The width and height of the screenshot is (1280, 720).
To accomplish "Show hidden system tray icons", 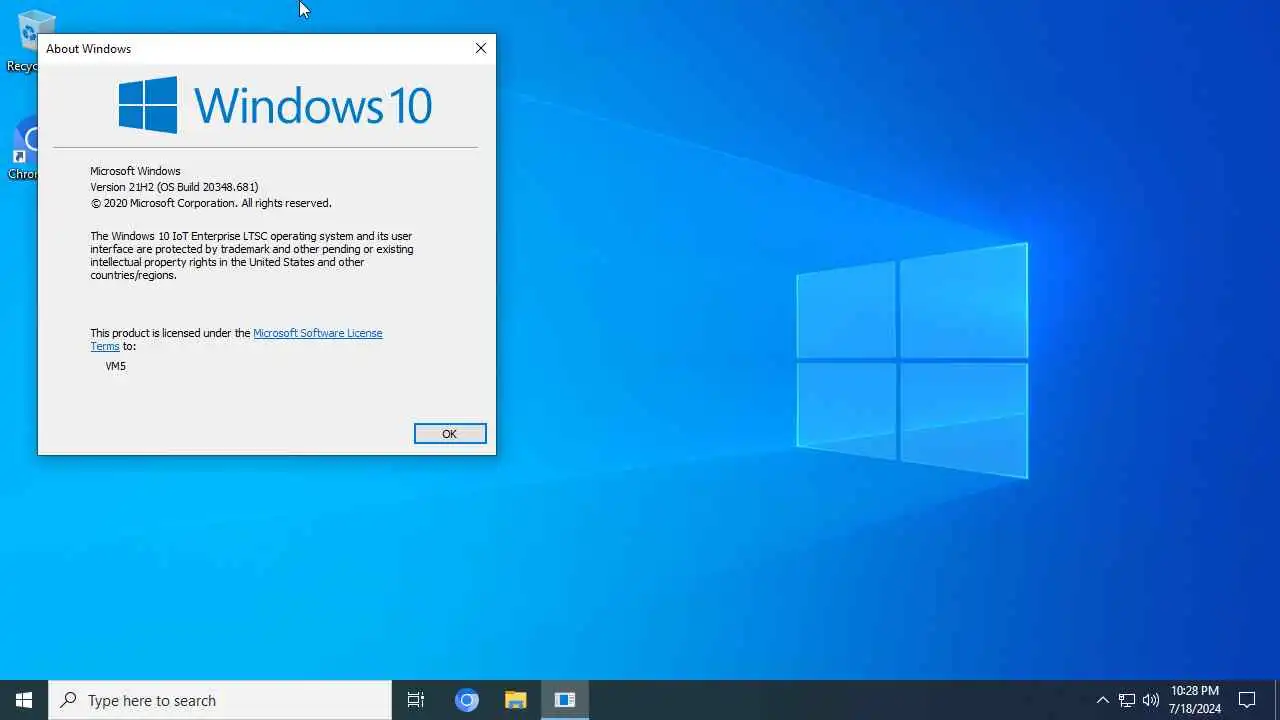I will click(1102, 700).
